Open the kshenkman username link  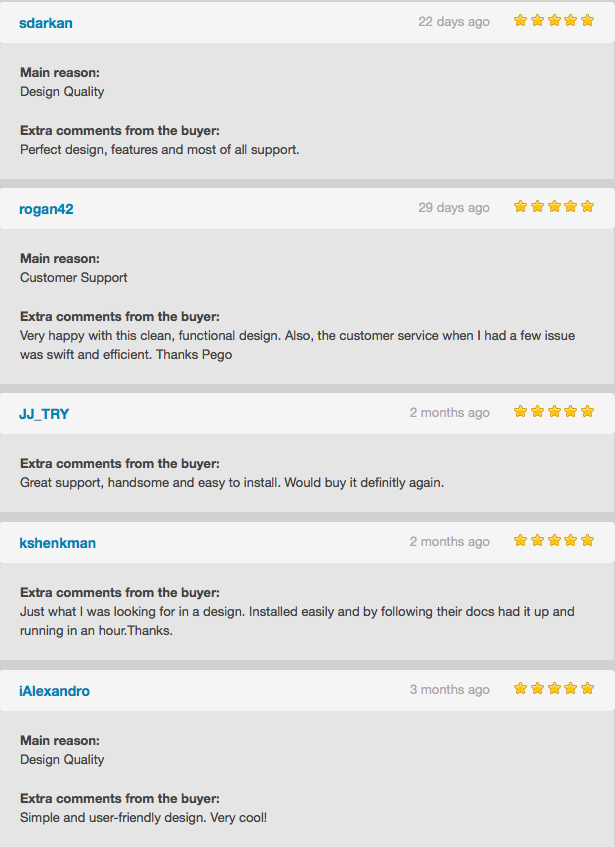click(x=57, y=543)
